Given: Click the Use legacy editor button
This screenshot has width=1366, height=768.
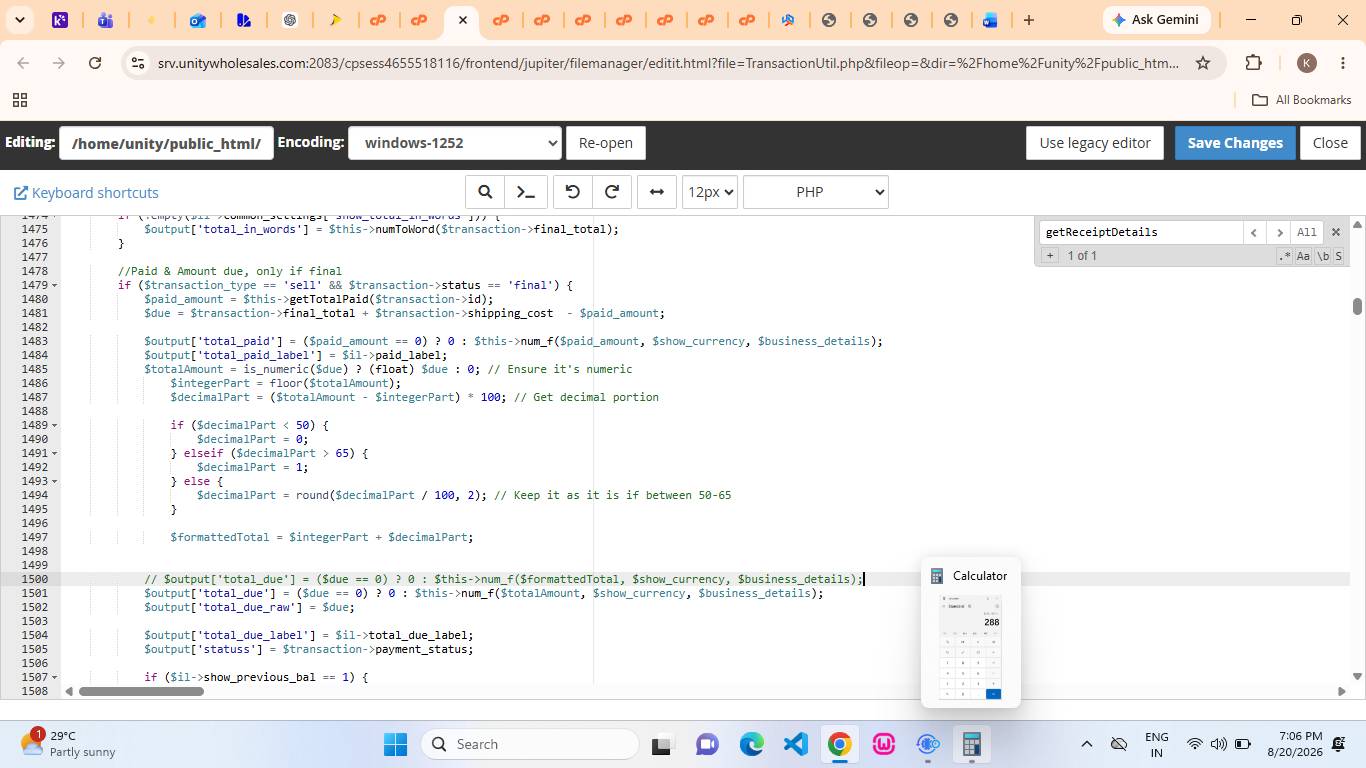Looking at the screenshot, I should 1095,143.
